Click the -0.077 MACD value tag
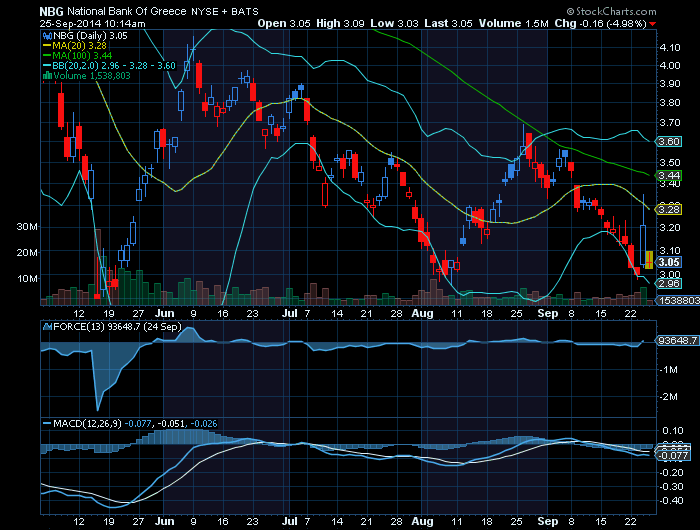The height and width of the screenshot is (530, 700). (x=673, y=455)
